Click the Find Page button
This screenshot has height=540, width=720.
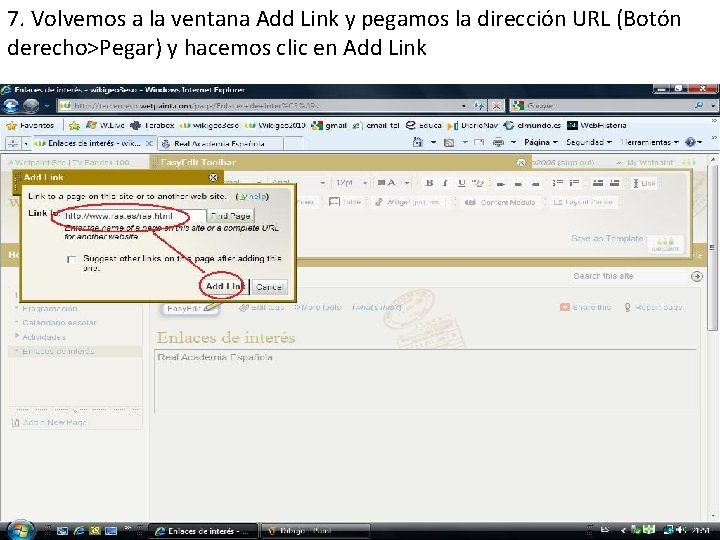pos(231,216)
